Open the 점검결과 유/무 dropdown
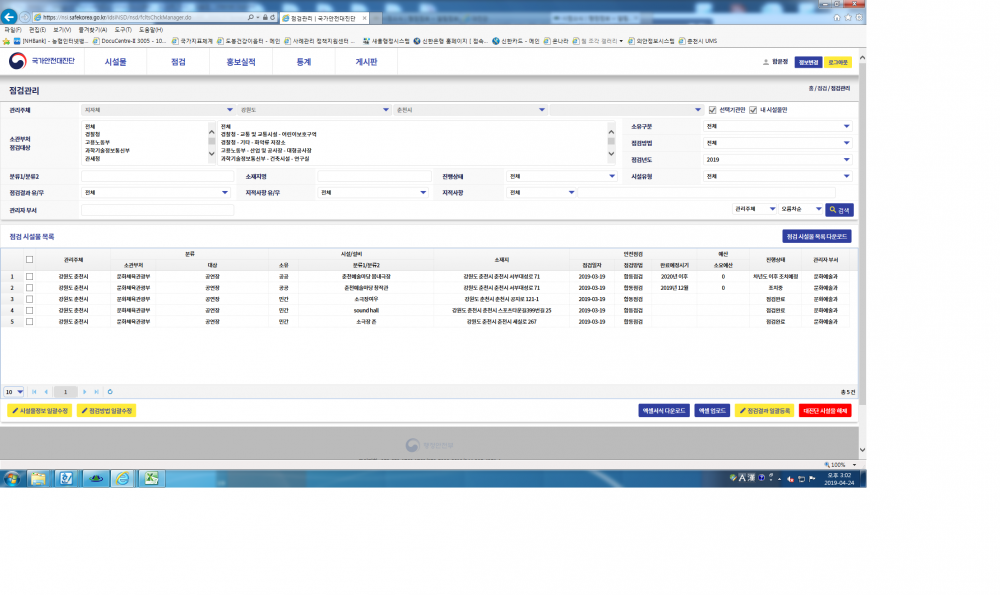1000x595 pixels. click(x=156, y=193)
